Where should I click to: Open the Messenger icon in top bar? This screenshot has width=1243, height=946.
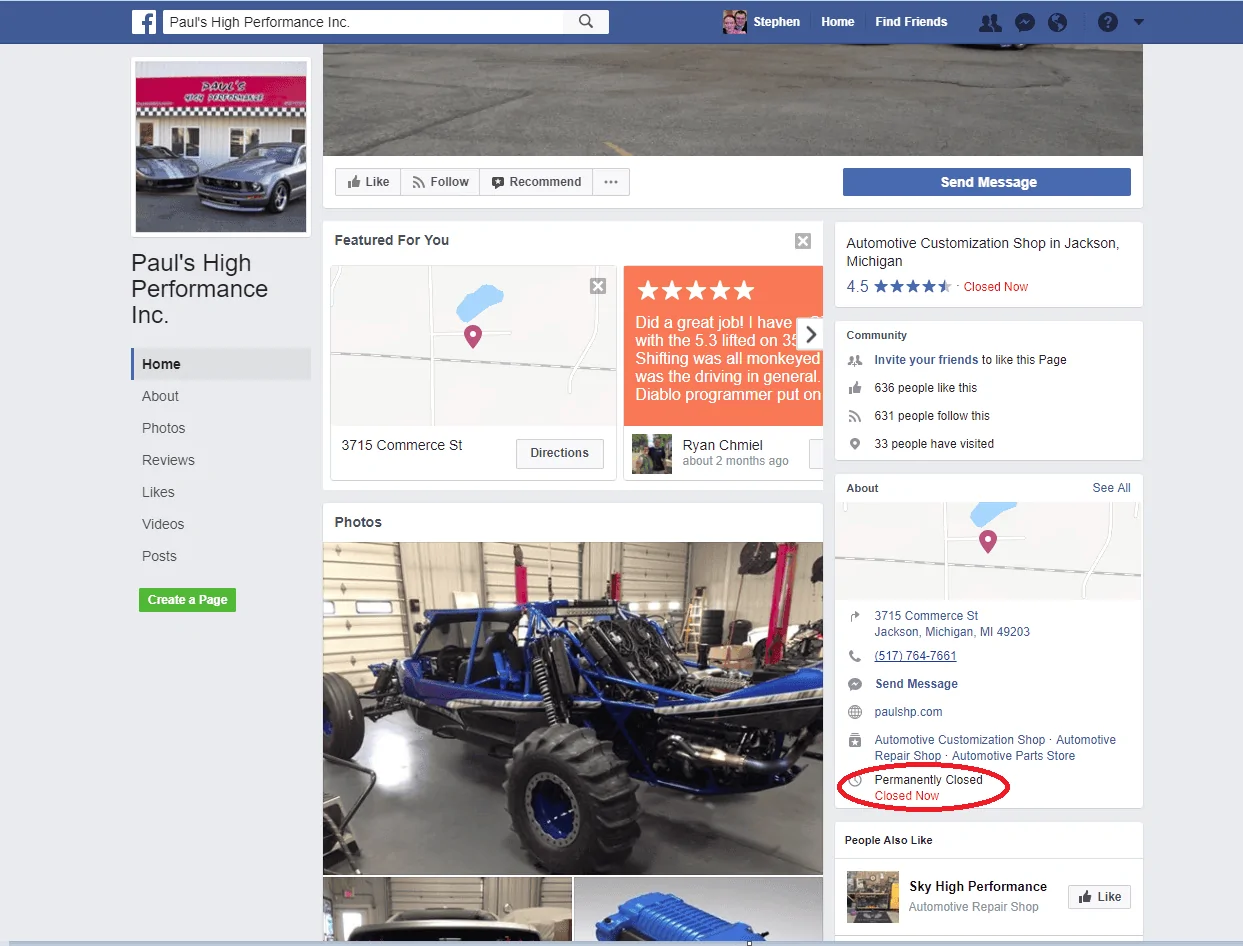(x=1024, y=22)
